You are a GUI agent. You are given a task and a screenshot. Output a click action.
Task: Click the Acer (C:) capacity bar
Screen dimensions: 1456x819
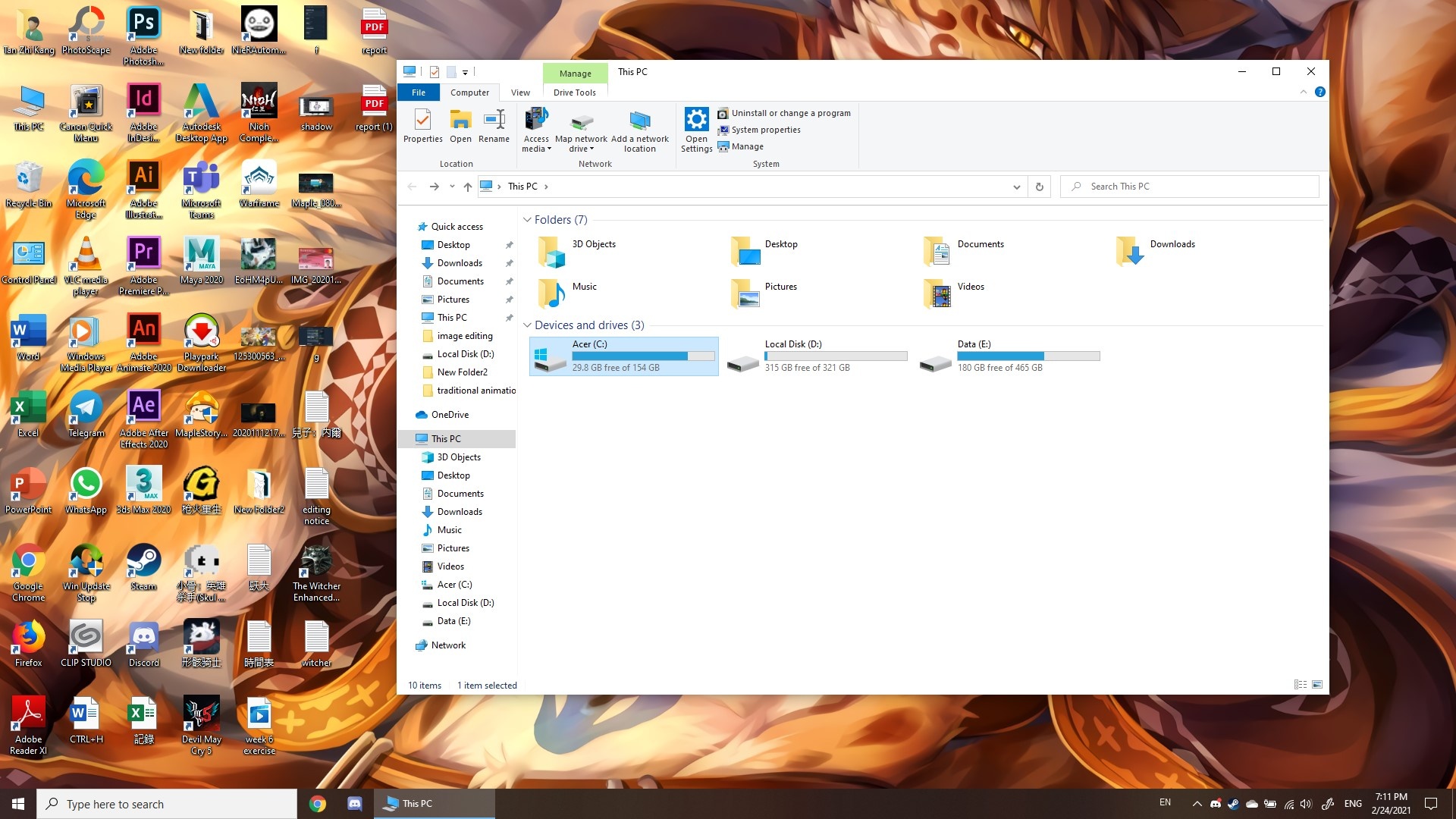(x=643, y=356)
